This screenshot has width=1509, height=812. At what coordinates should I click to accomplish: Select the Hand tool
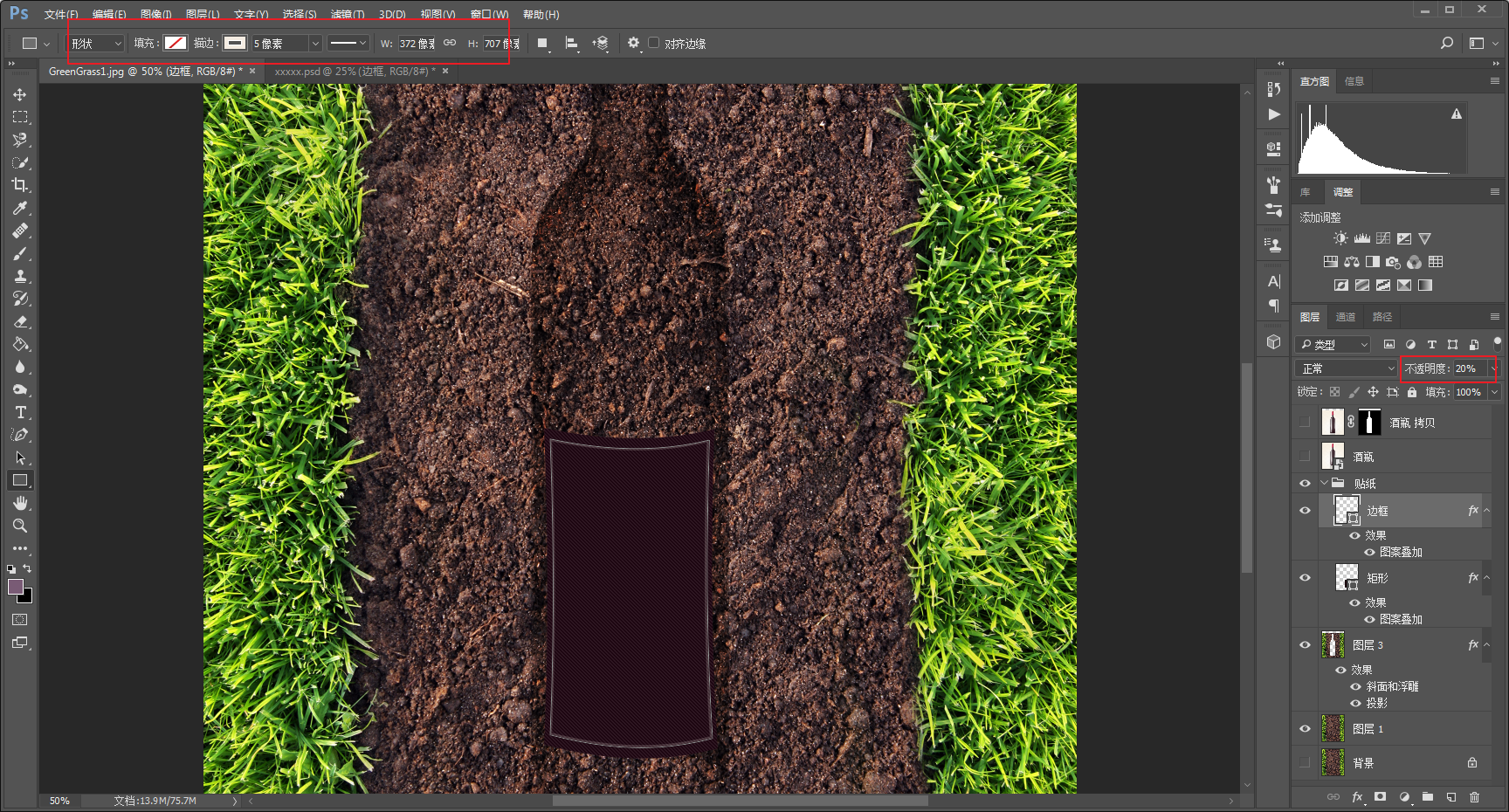pyautogui.click(x=20, y=503)
